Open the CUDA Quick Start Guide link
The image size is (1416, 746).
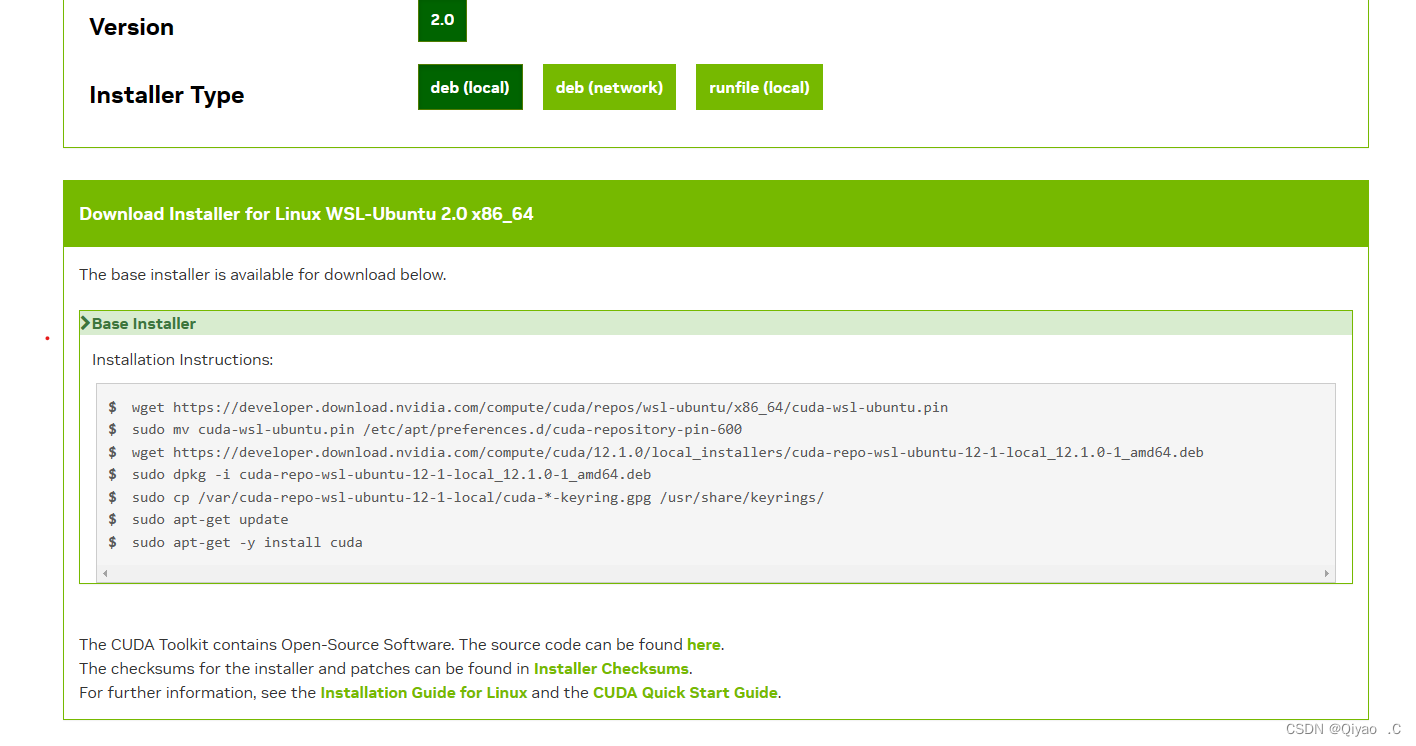(x=685, y=693)
